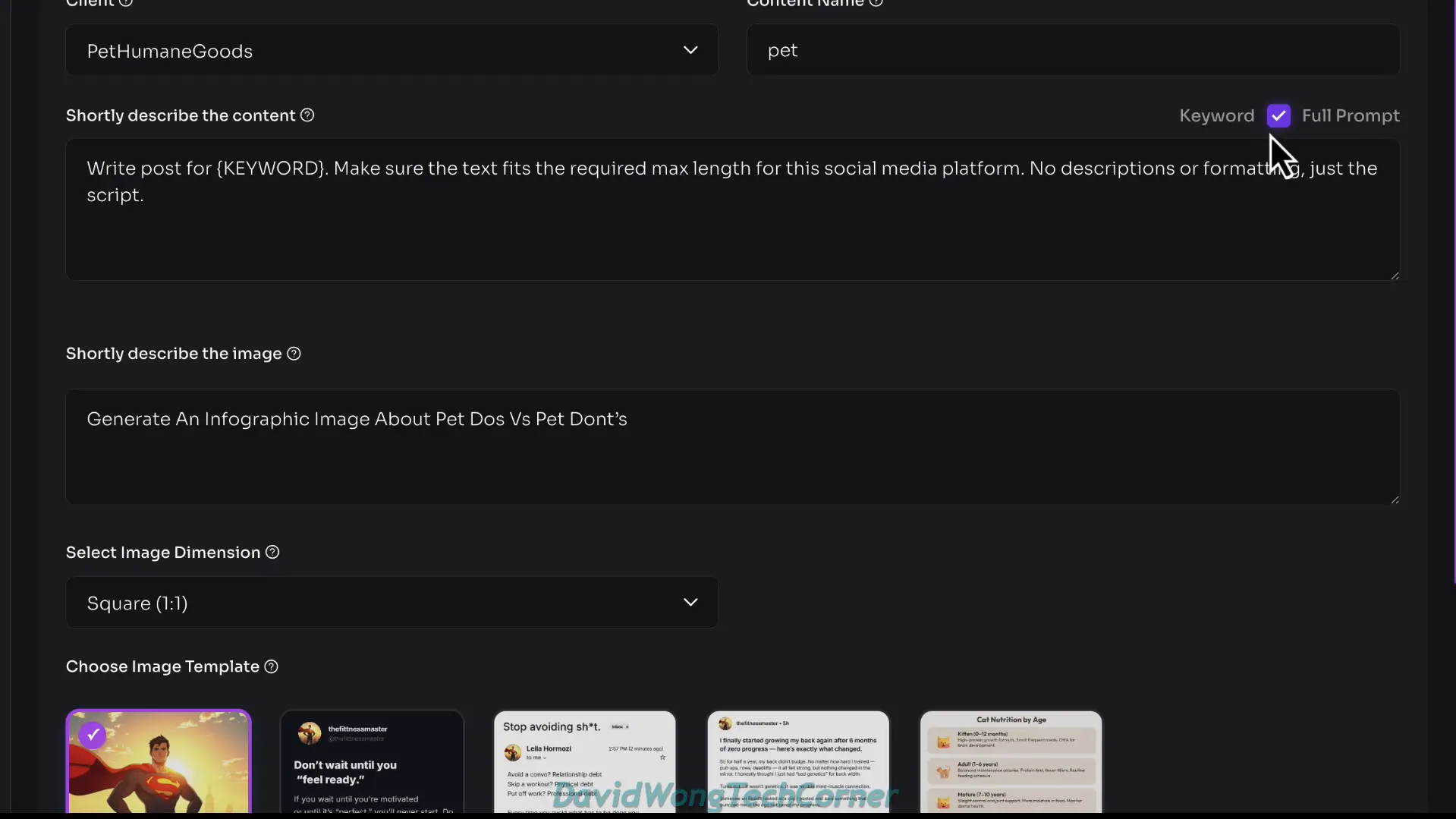
Task: Switch to the 'Keyword' label option
Action: 1216,115
